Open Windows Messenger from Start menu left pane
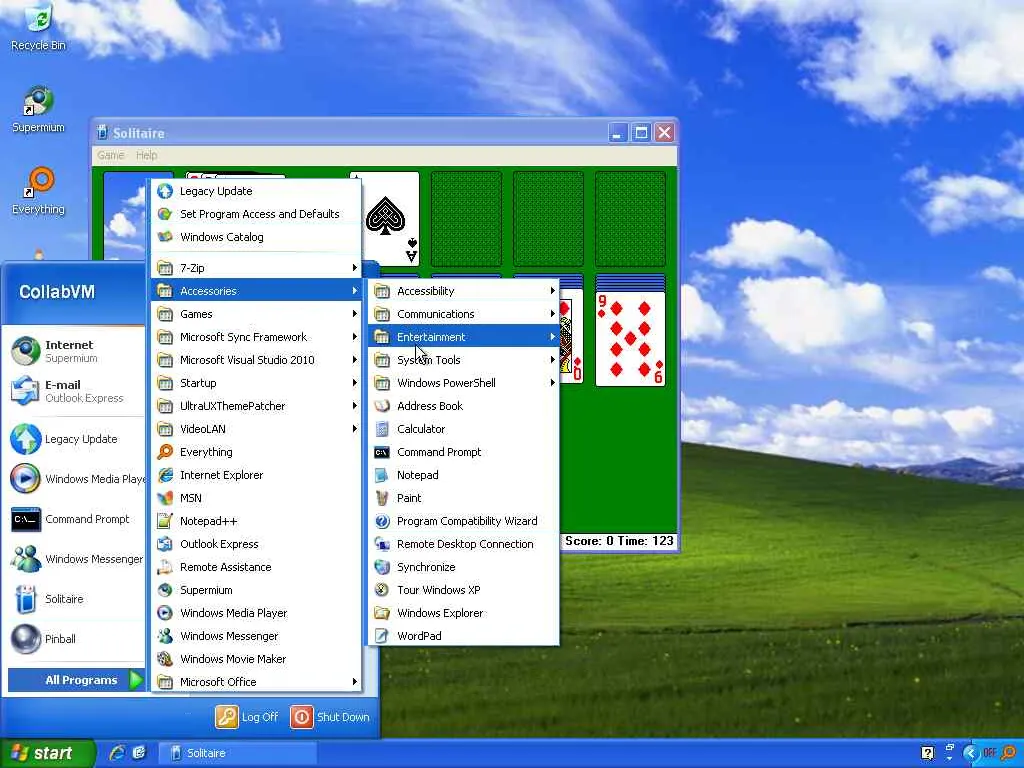Image resolution: width=1024 pixels, height=768 pixels. click(x=76, y=559)
